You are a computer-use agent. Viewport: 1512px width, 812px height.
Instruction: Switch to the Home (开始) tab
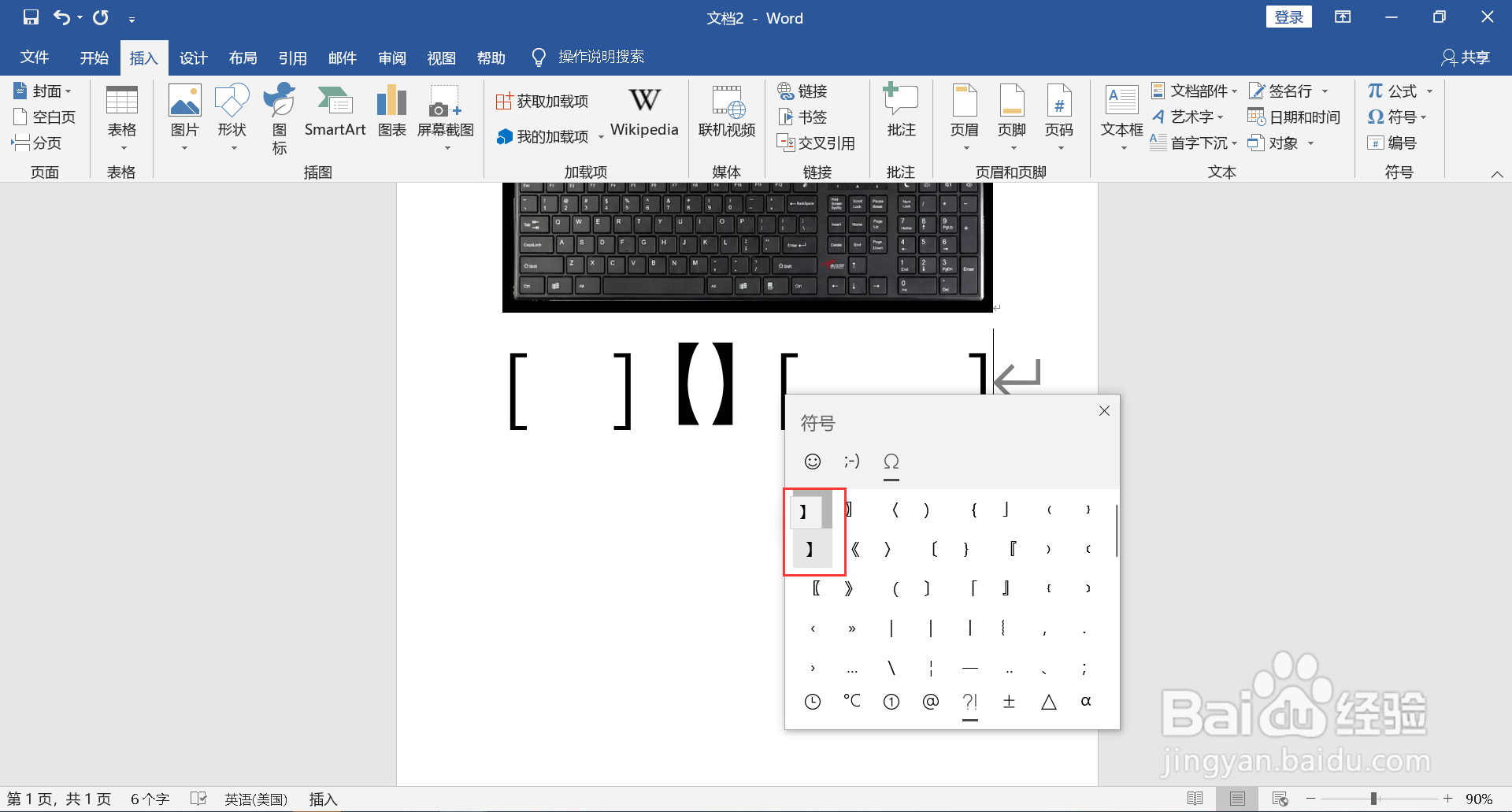coord(94,57)
